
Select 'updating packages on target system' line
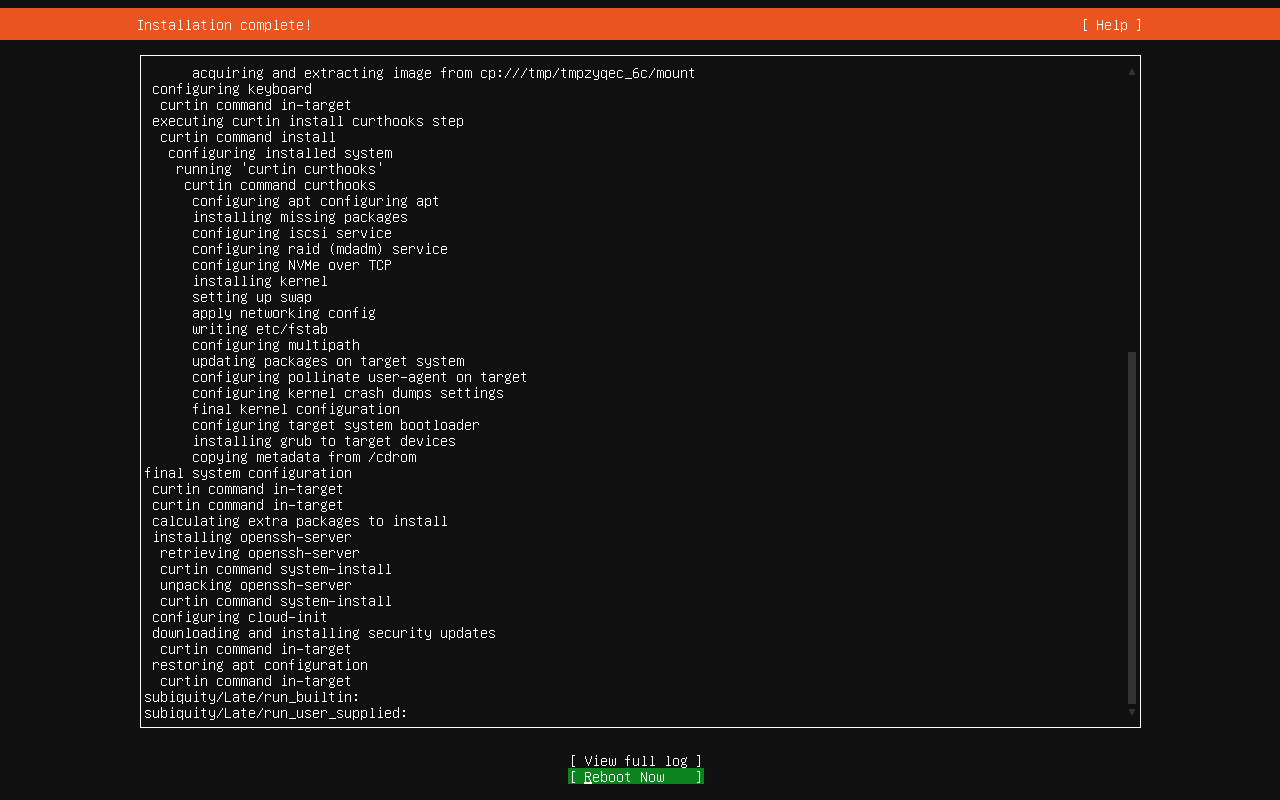328,361
